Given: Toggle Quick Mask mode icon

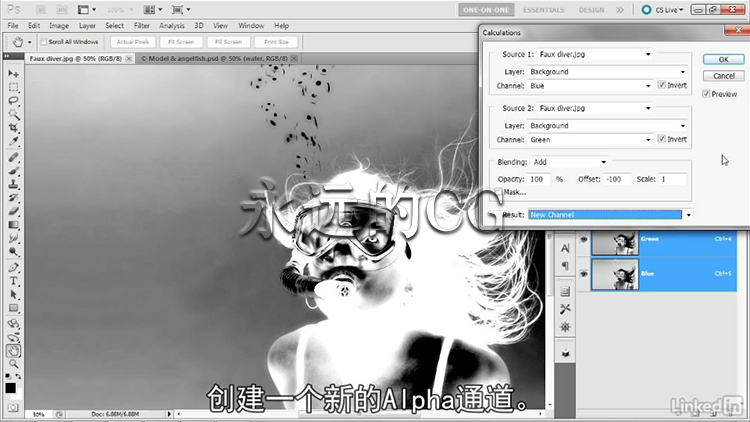Looking at the screenshot, I should click(x=13, y=408).
